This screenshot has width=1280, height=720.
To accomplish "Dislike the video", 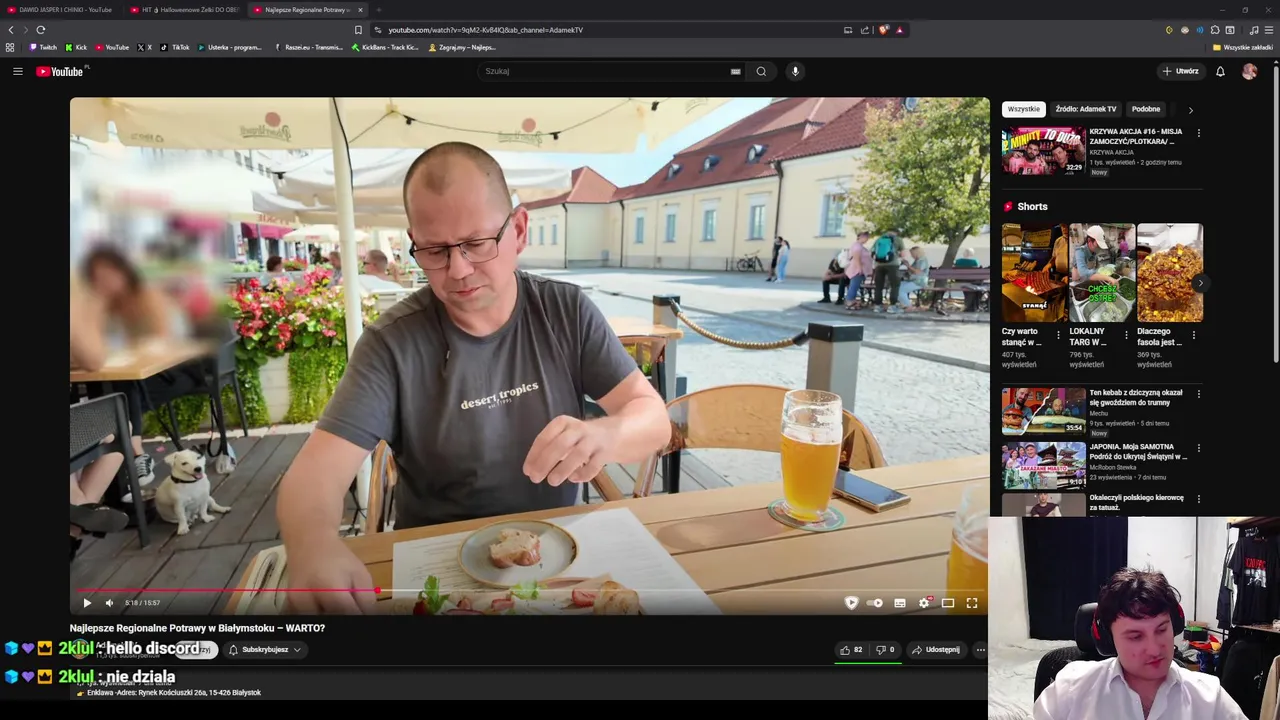I will [885, 650].
